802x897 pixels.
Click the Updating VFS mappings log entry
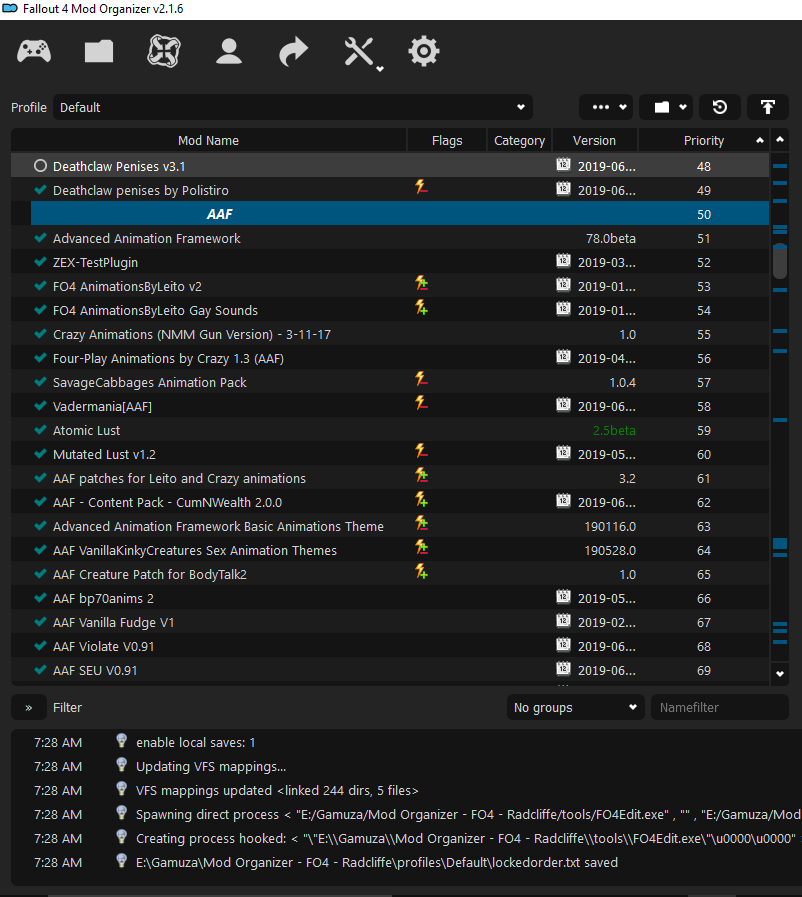211,767
